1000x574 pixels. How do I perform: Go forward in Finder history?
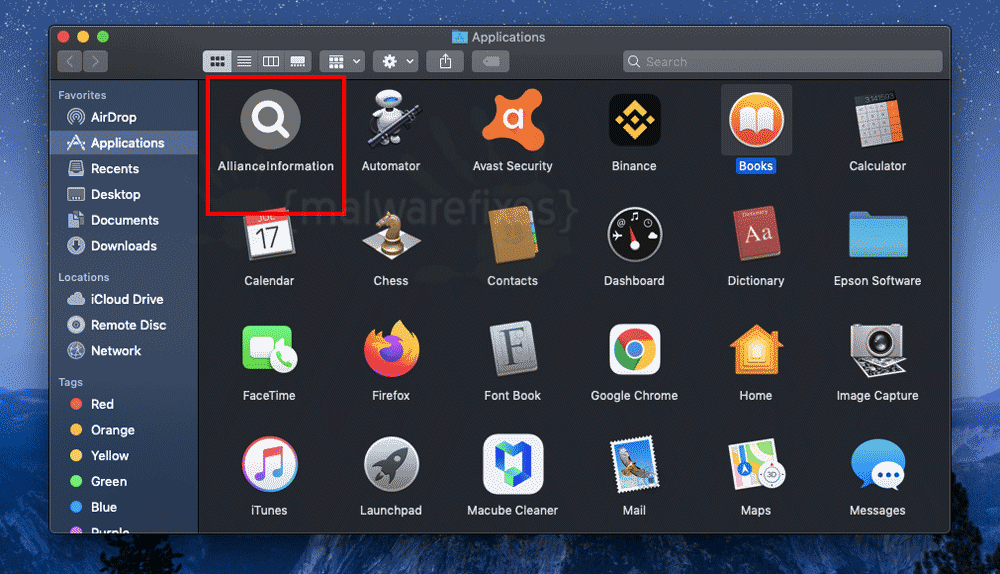pos(95,61)
